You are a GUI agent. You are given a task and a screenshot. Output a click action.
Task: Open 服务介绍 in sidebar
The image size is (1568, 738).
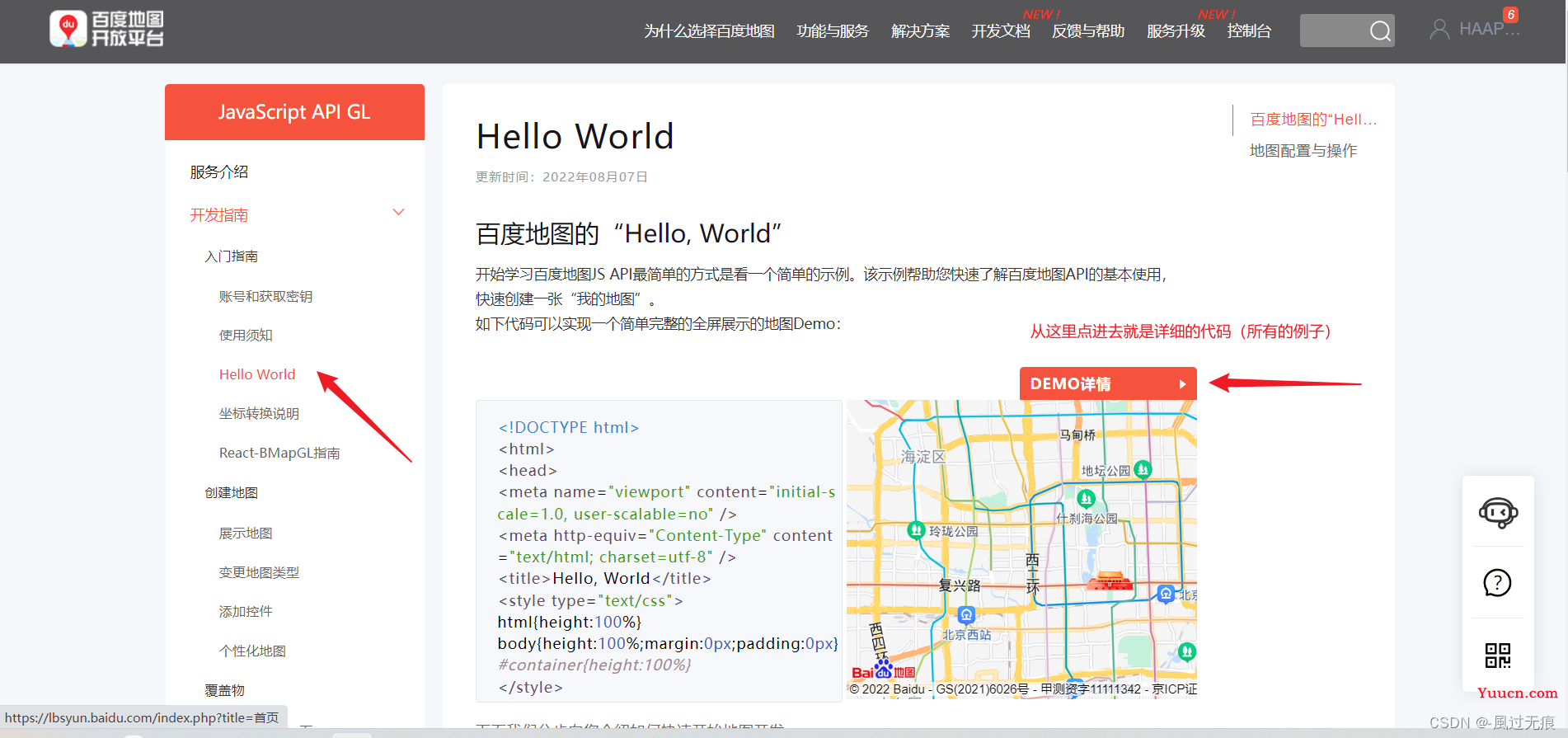pos(219,172)
